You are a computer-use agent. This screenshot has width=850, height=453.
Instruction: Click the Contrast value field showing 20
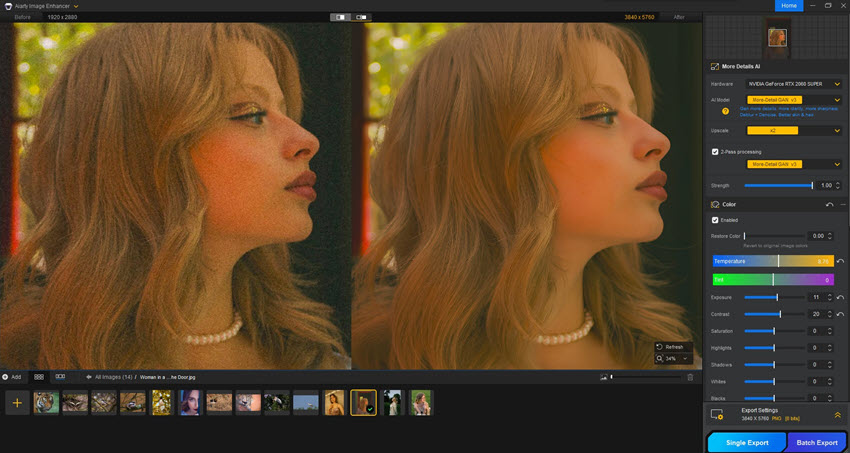tap(816, 314)
